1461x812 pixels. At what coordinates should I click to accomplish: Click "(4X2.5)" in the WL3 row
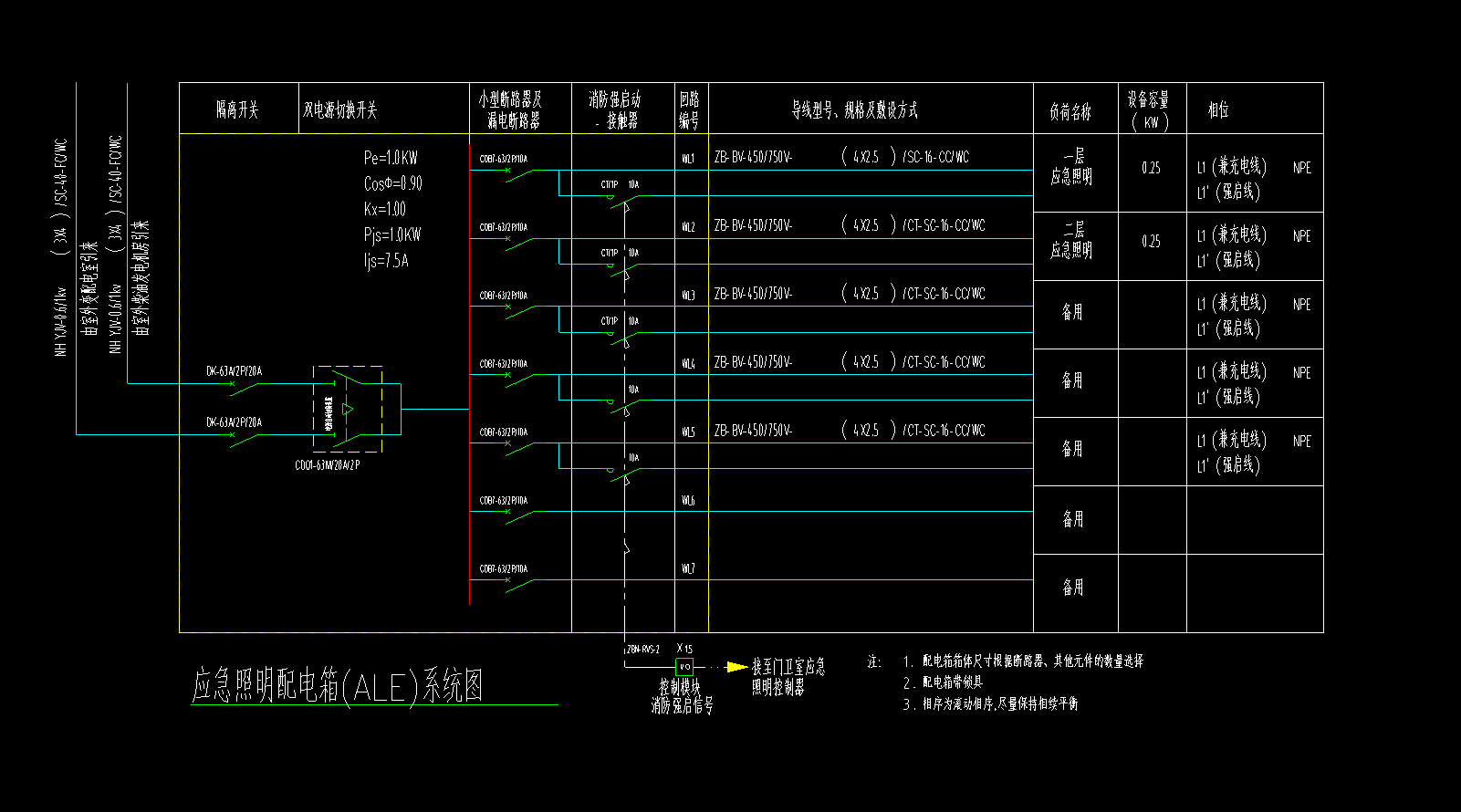click(x=869, y=294)
